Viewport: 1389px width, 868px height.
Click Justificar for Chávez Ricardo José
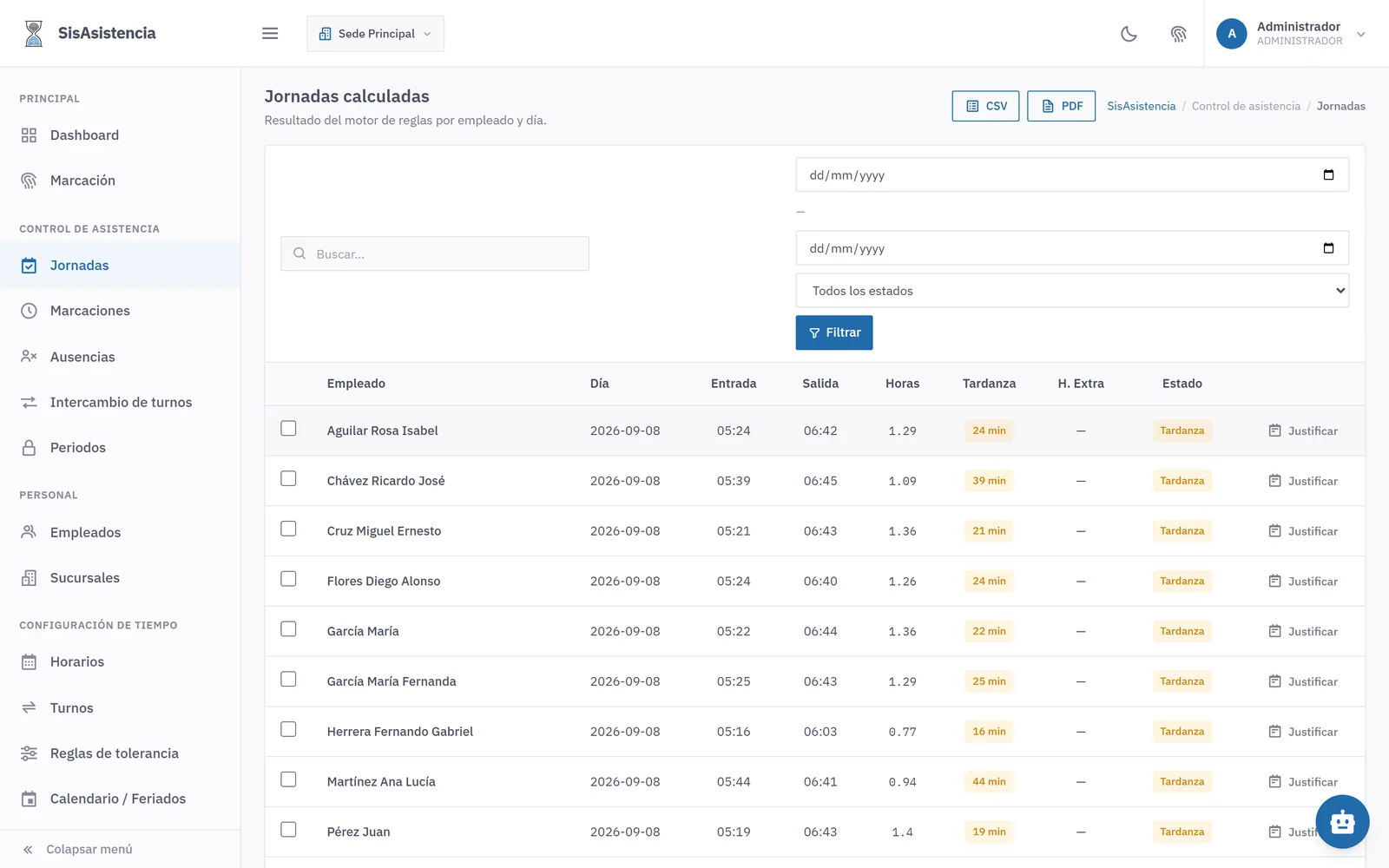1303,481
